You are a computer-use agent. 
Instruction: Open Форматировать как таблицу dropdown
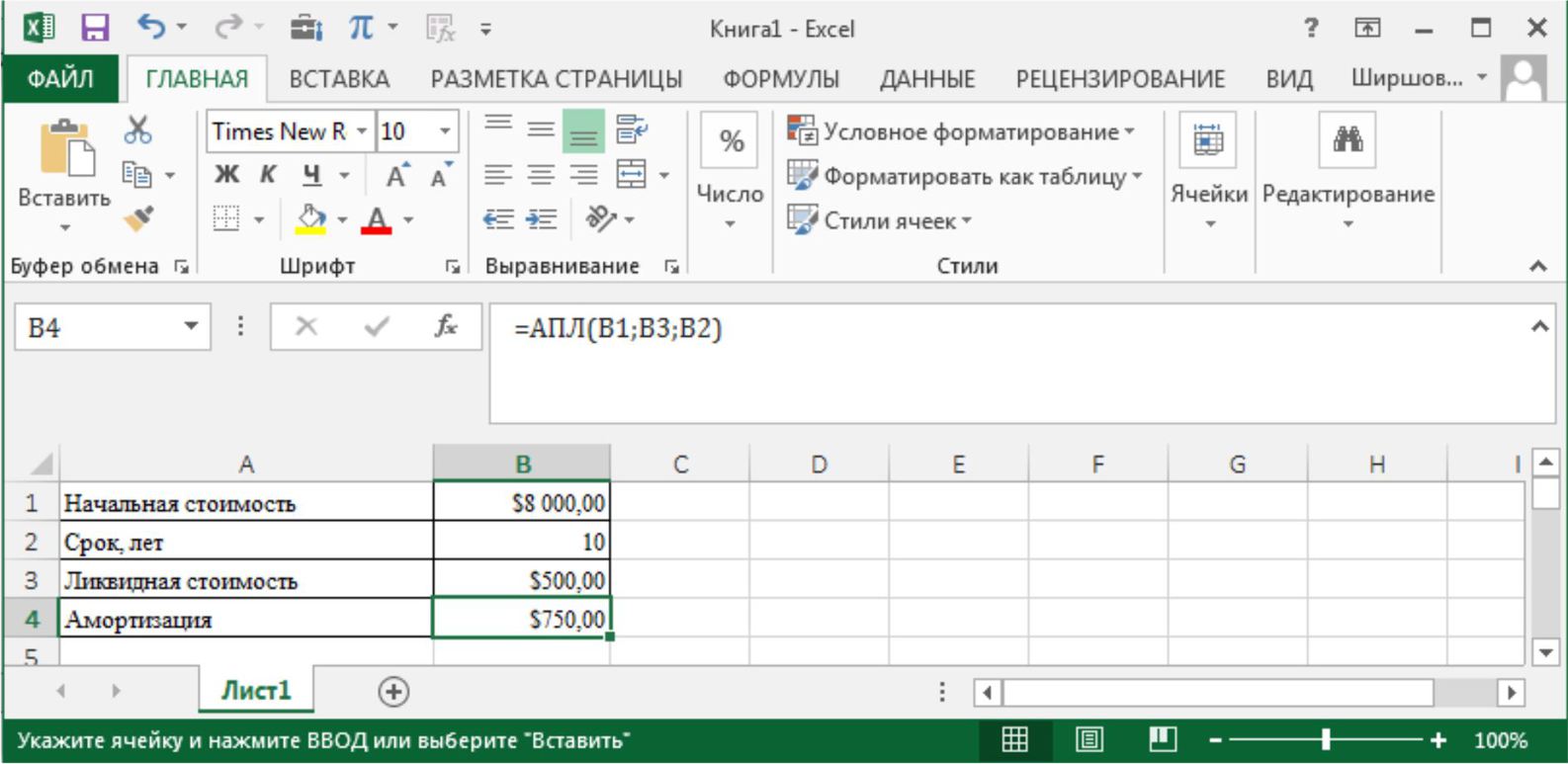[x=964, y=176]
